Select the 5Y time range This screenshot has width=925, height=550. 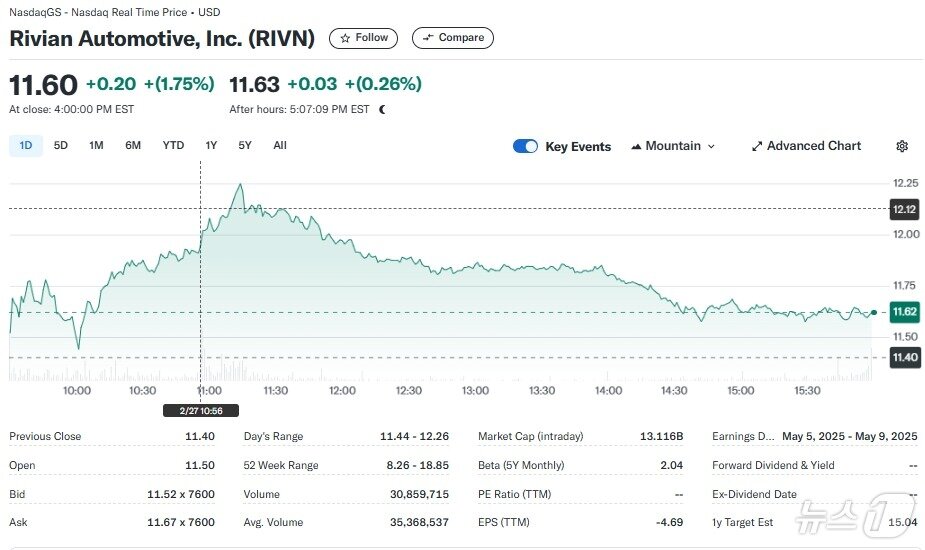coord(245,145)
